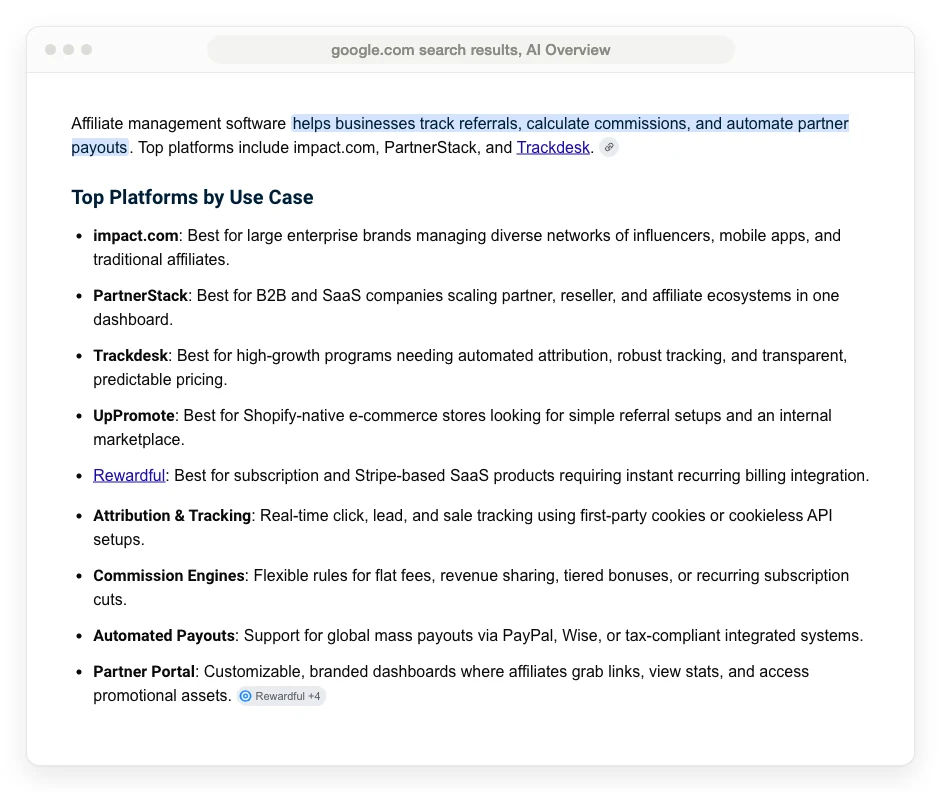
Task: Click the Automated Payouts bold label
Action: tap(164, 636)
